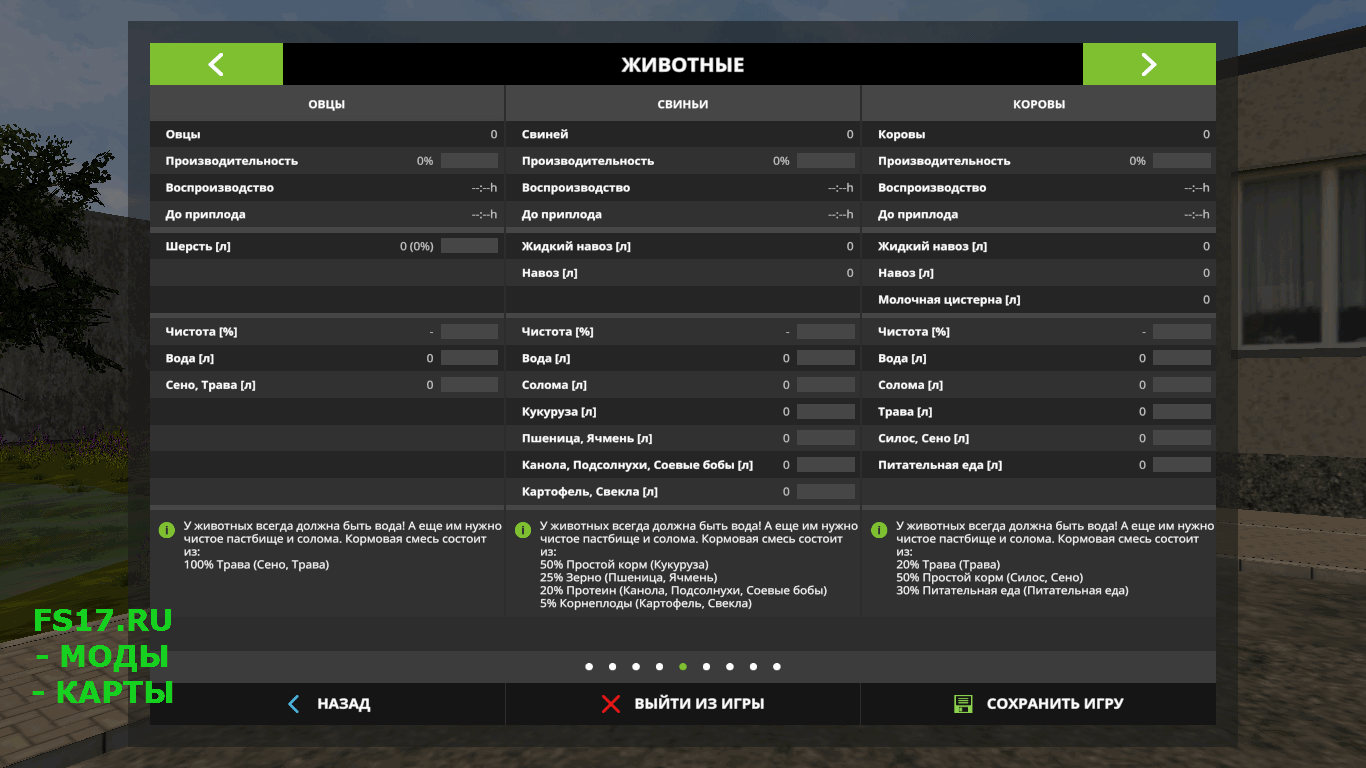
Task: Select the sixth page indicator dot
Action: [706, 666]
